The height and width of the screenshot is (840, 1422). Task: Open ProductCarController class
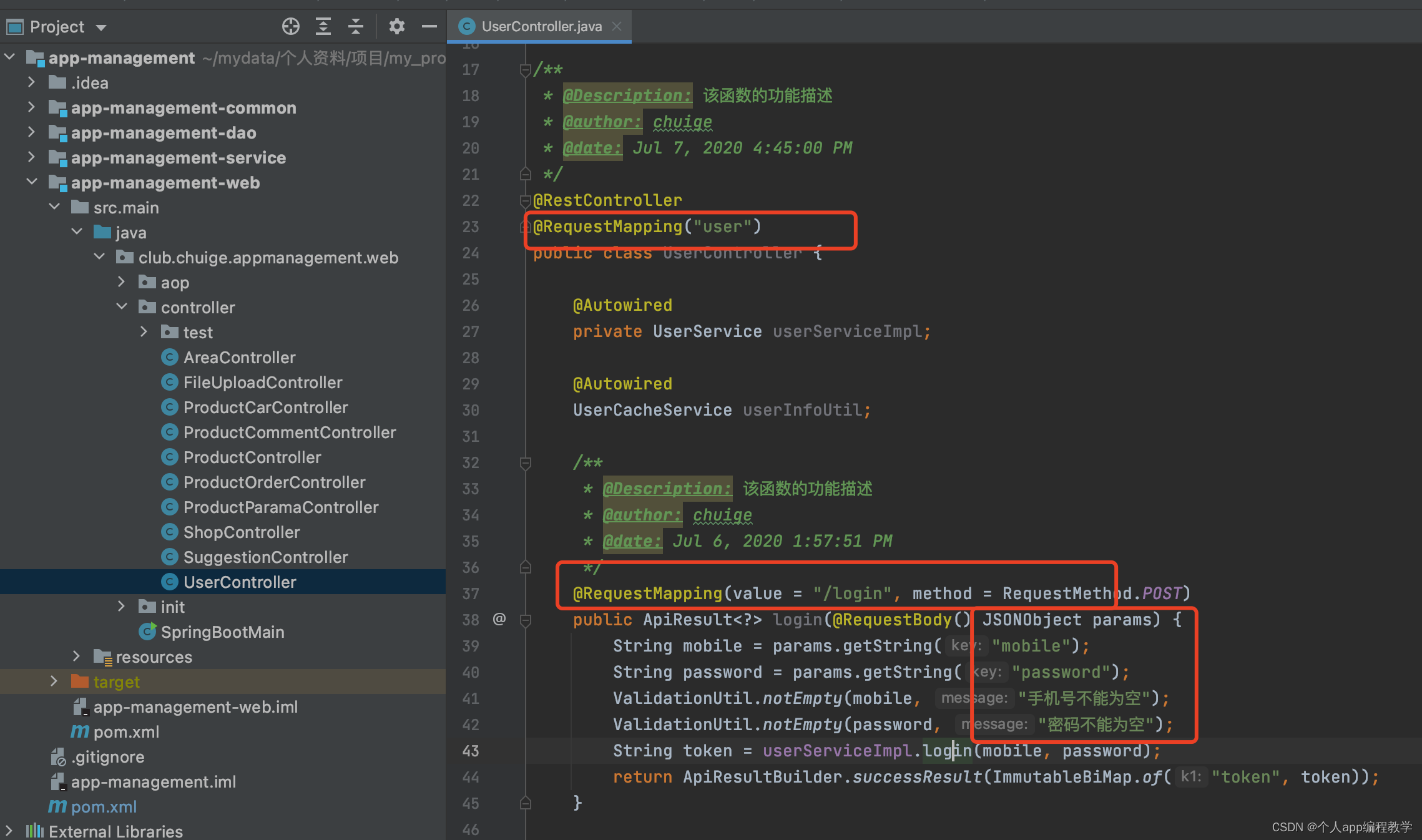[x=265, y=407]
